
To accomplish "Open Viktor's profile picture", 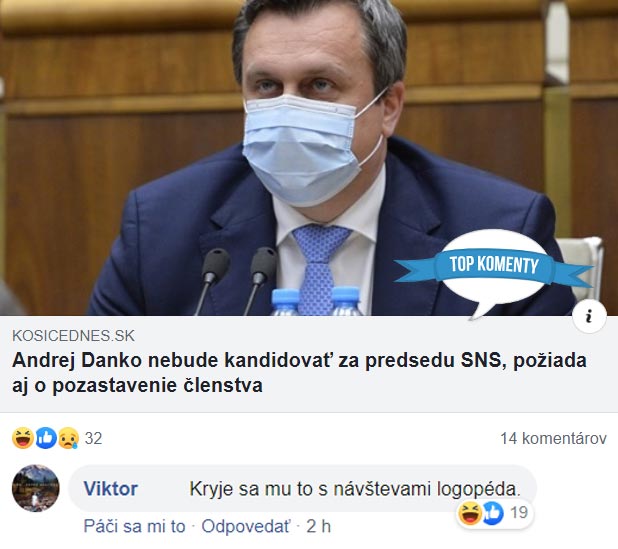I will click(36, 488).
